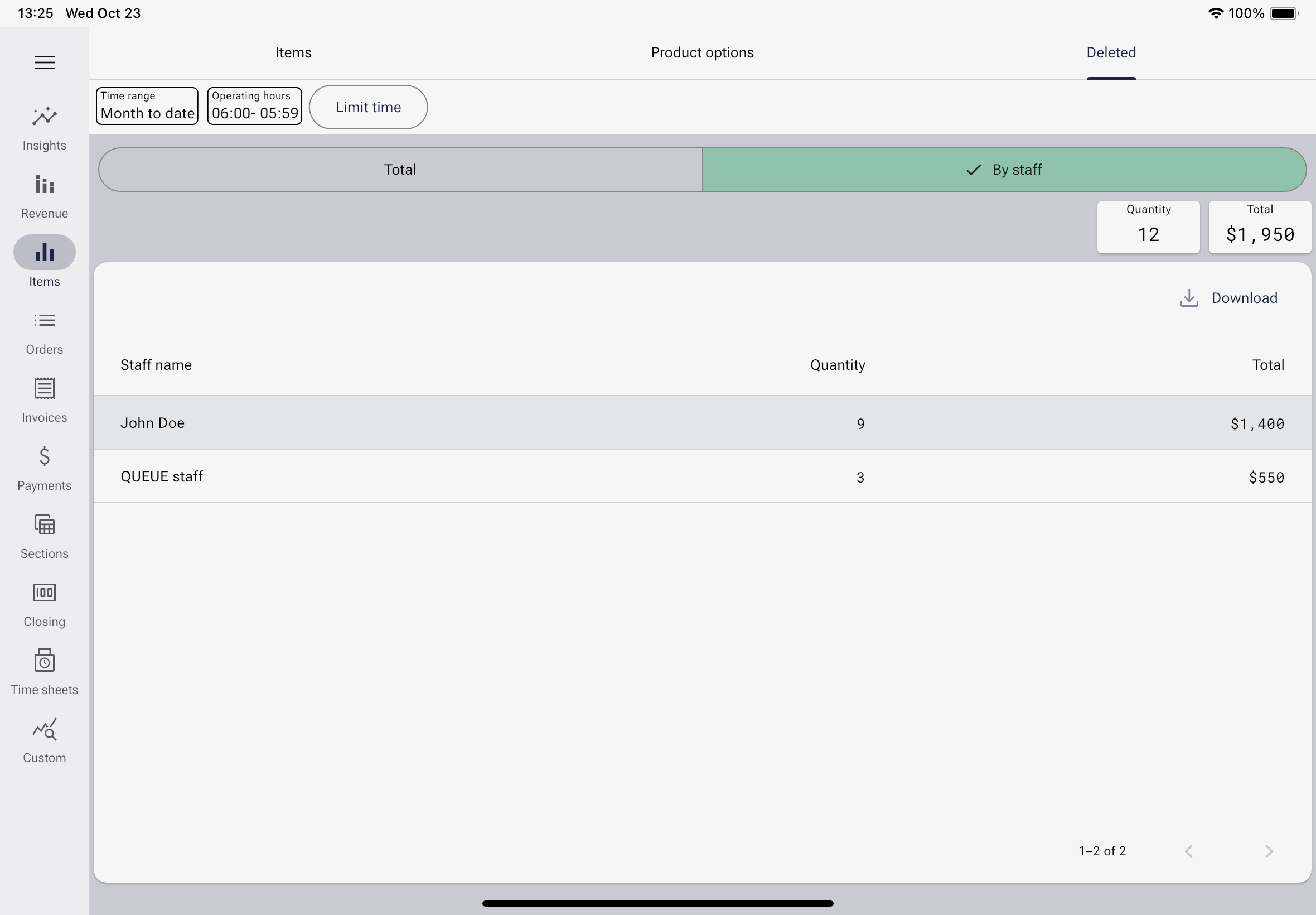Image resolution: width=1316 pixels, height=915 pixels.
Task: Switch to Items tab
Action: click(x=293, y=52)
